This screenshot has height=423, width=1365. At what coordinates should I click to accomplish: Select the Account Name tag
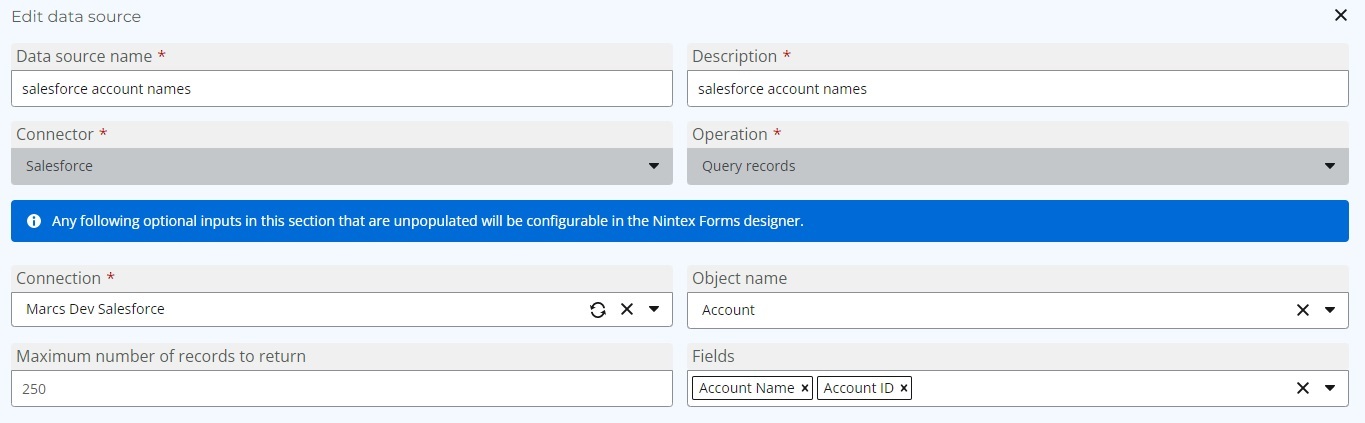point(746,388)
